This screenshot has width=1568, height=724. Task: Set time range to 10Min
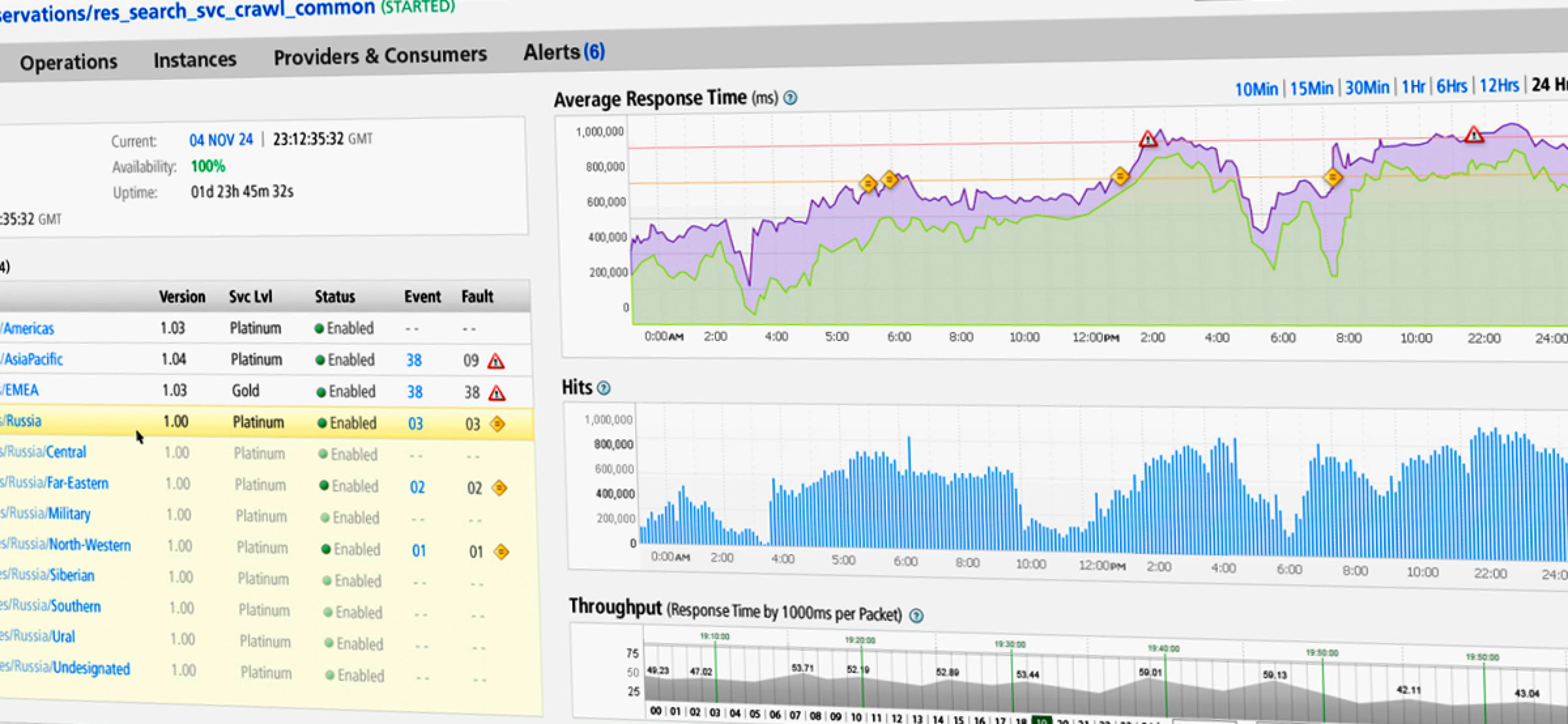point(1255,89)
